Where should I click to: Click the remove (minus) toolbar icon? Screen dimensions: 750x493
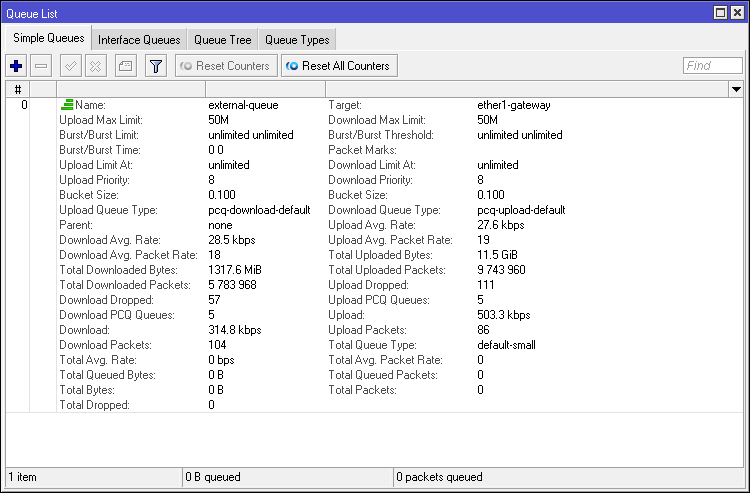click(41, 66)
